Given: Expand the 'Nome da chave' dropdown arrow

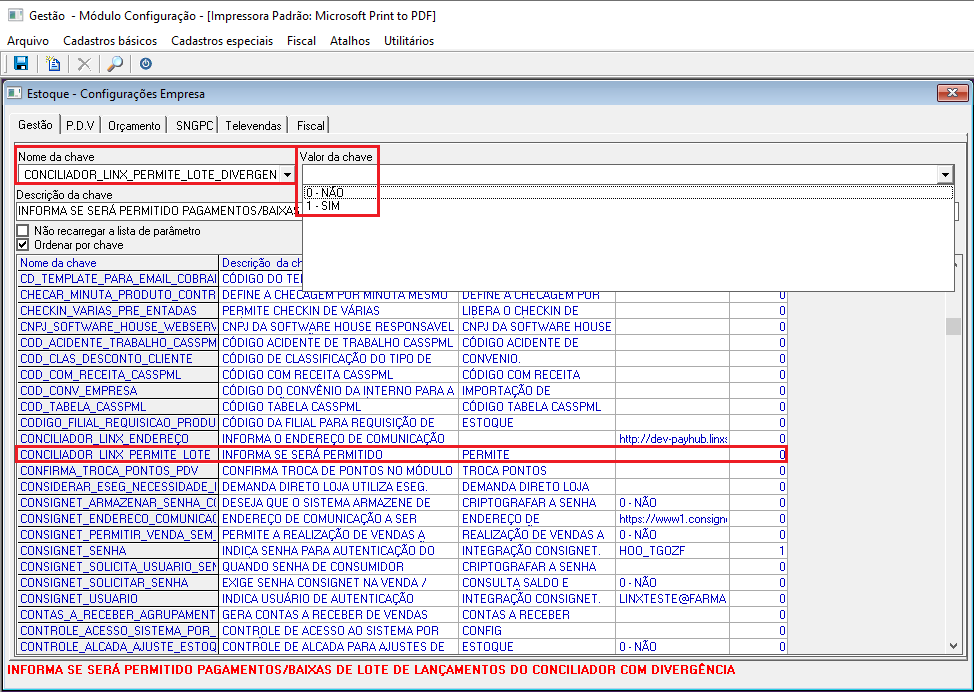Looking at the screenshot, I should coord(287,175).
